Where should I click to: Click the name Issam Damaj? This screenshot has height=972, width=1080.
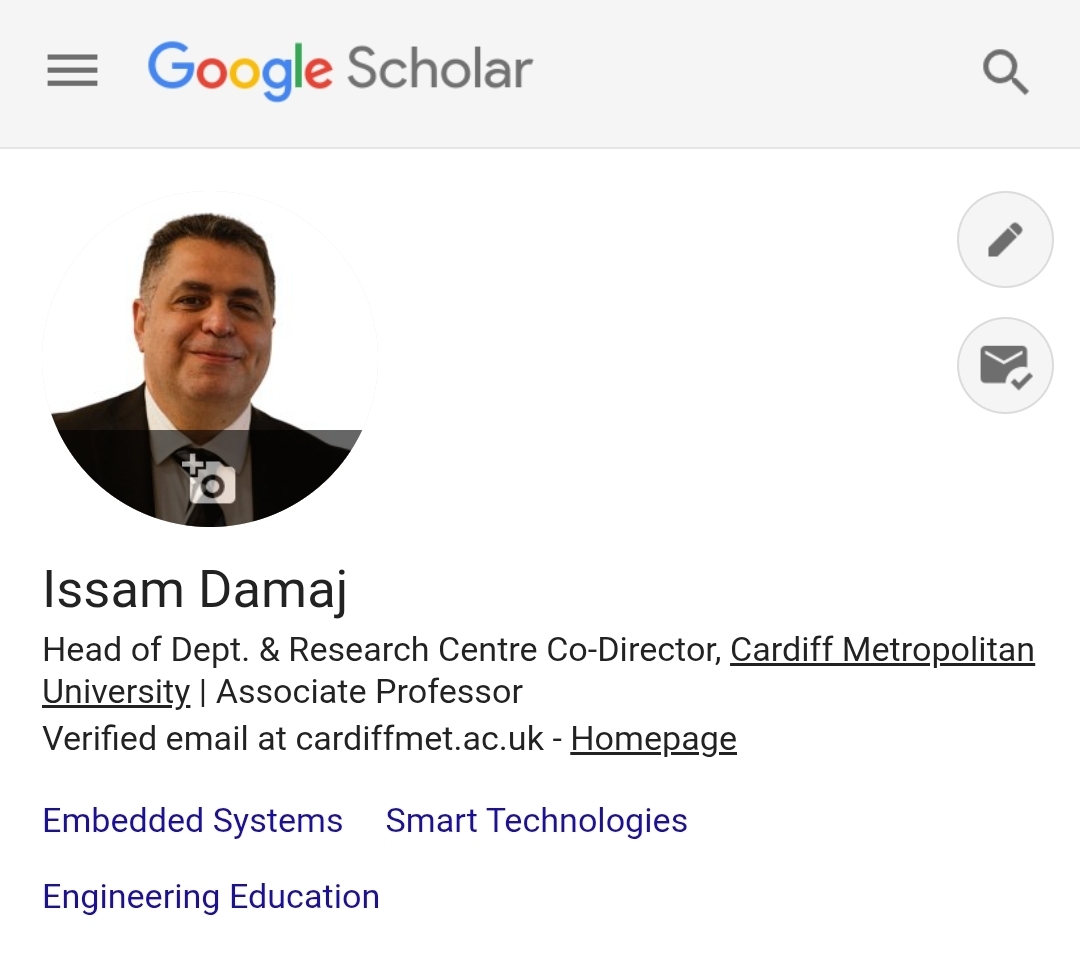click(193, 589)
